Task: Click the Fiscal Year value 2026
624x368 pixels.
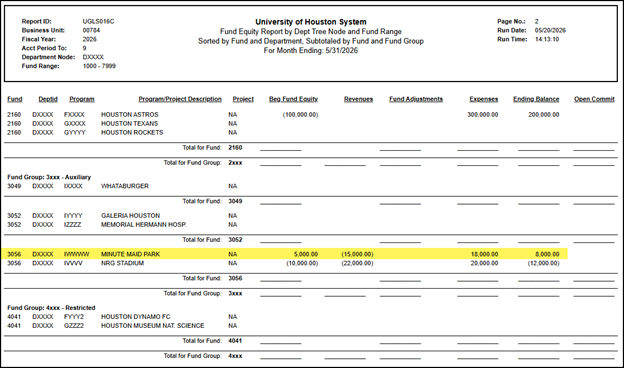Action: (x=90, y=39)
